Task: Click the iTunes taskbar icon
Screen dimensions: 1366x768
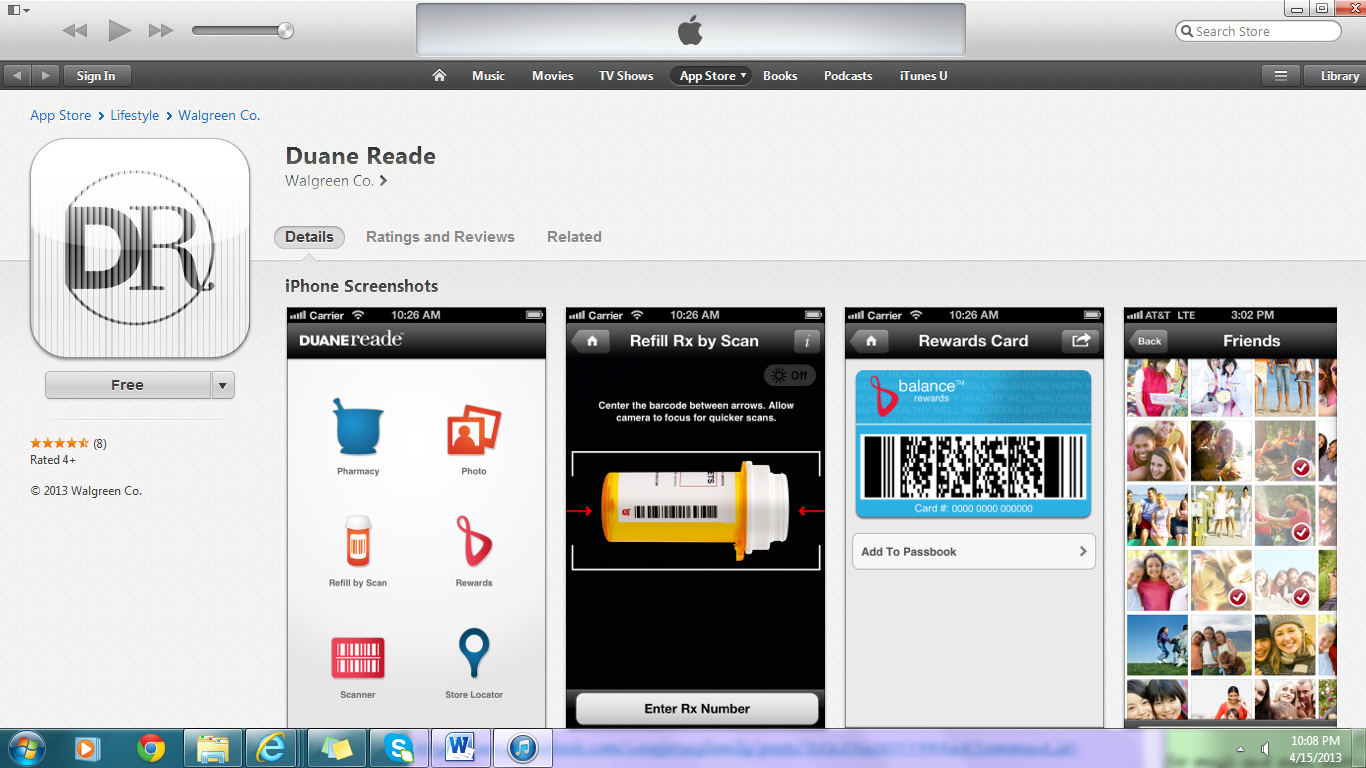Action: coord(523,747)
